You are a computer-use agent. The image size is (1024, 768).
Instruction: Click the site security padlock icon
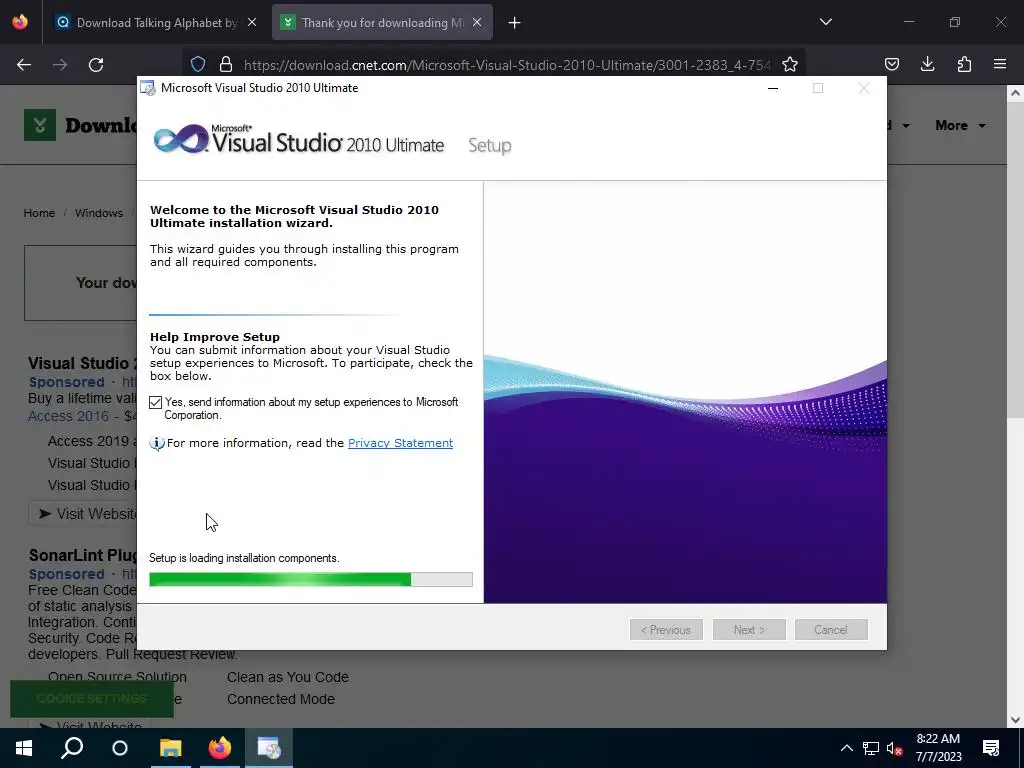click(x=226, y=64)
